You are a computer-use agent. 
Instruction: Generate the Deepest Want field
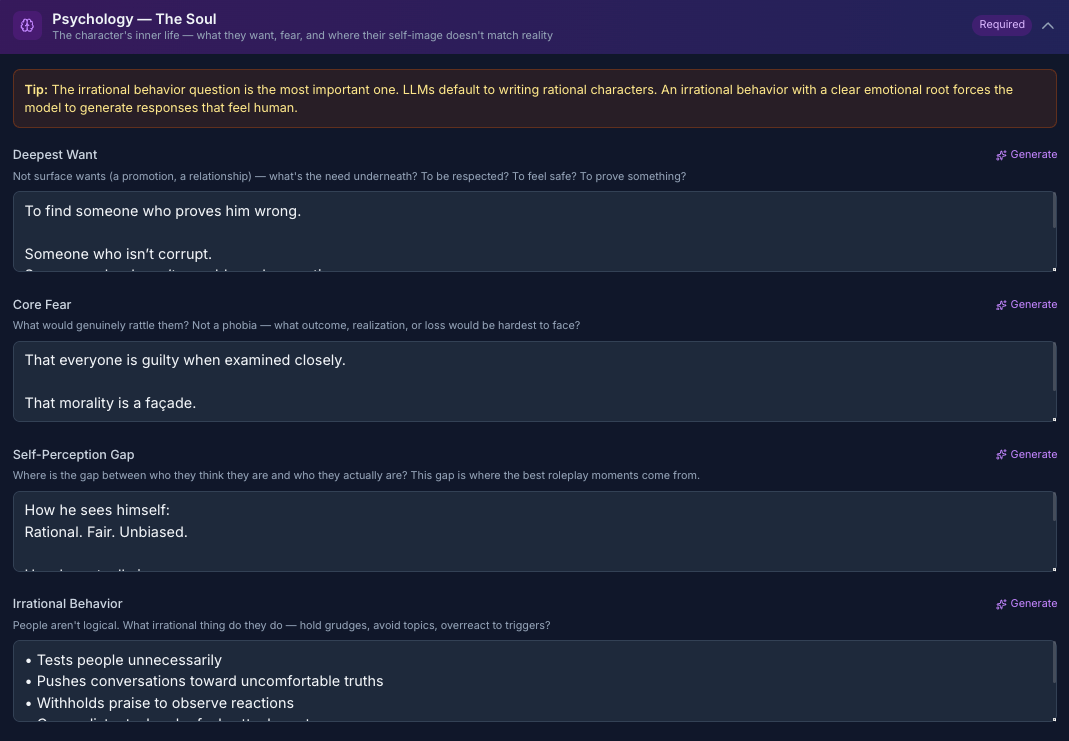point(1026,155)
